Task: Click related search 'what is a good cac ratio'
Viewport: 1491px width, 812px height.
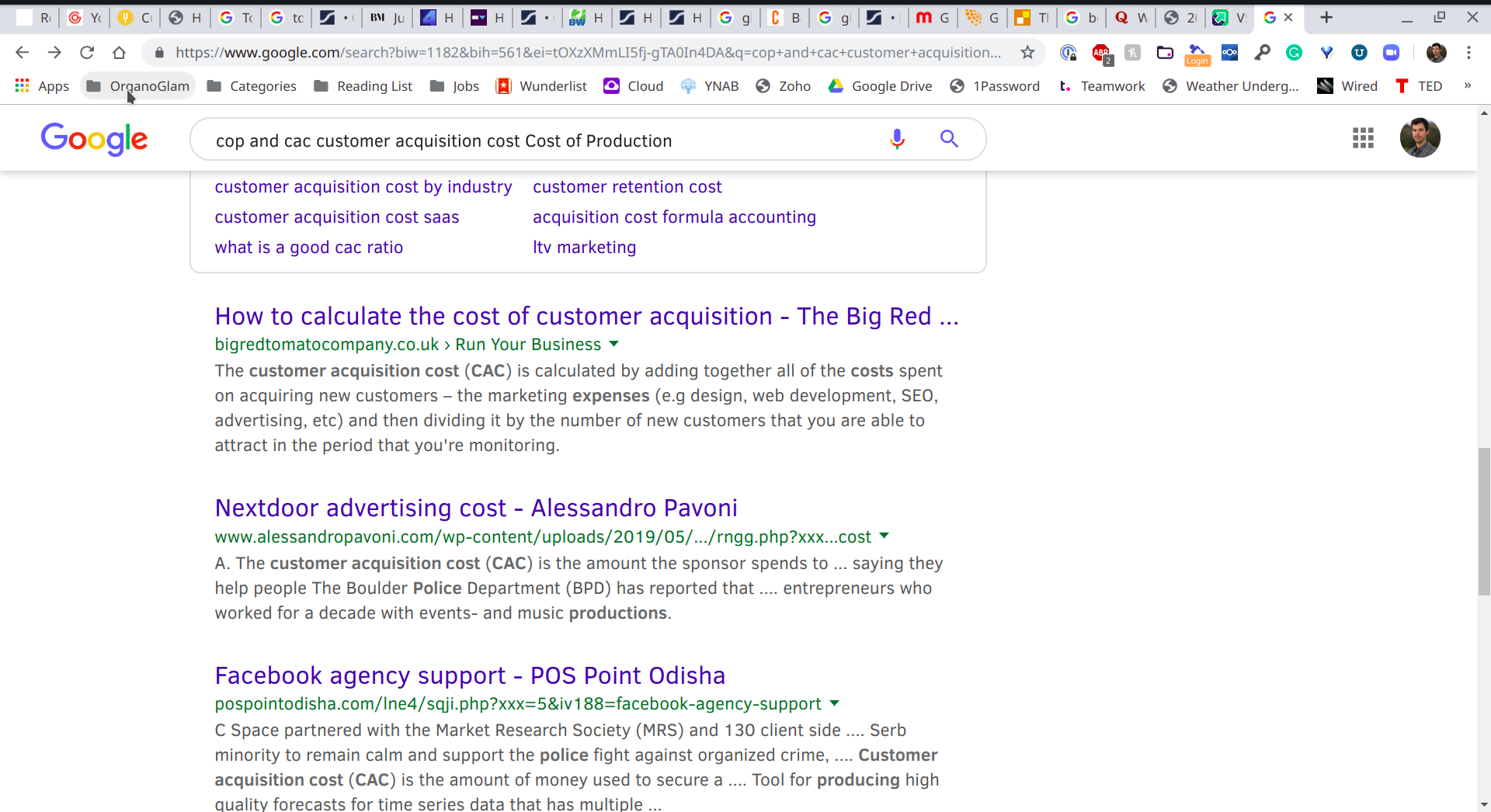Action: pyautogui.click(x=309, y=247)
